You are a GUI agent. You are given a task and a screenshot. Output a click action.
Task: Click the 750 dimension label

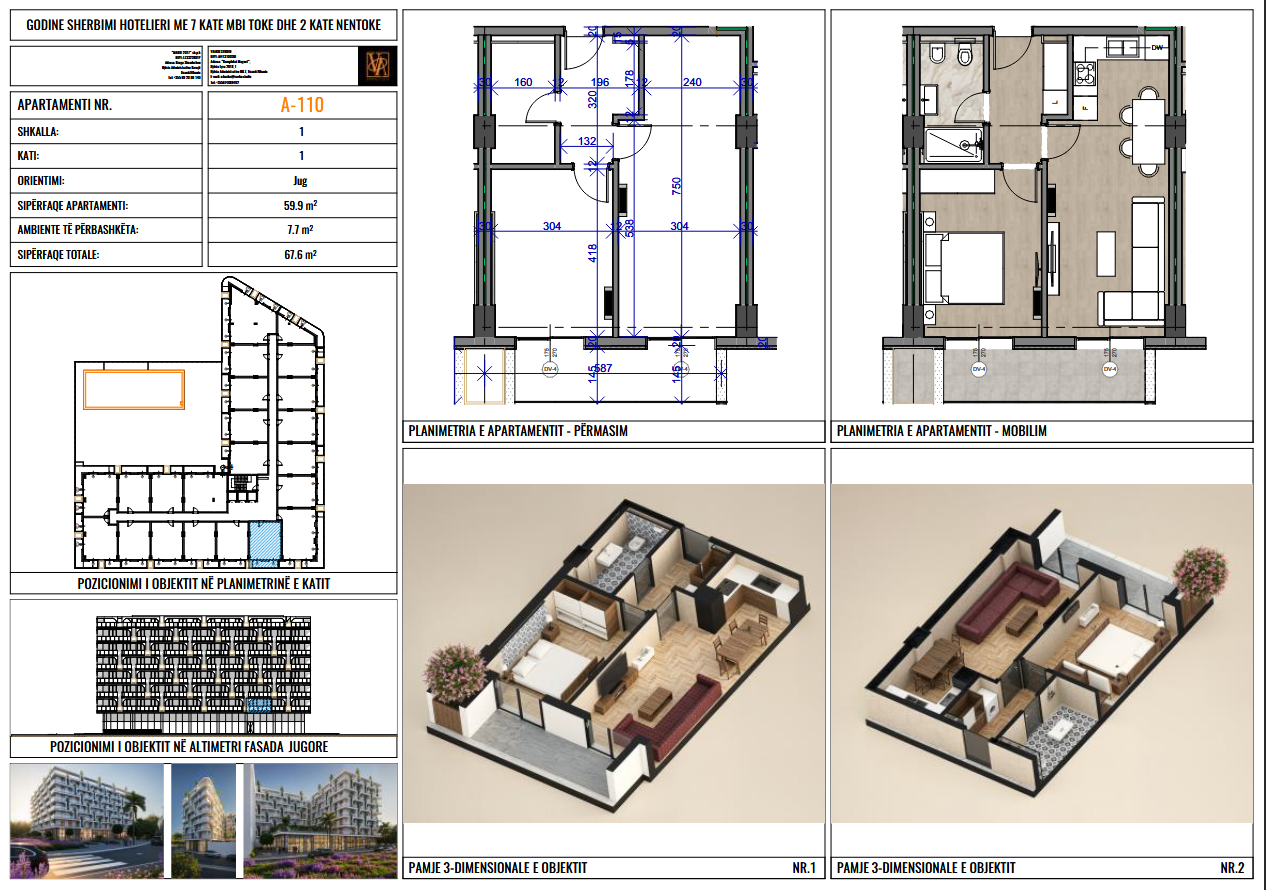coord(676,184)
